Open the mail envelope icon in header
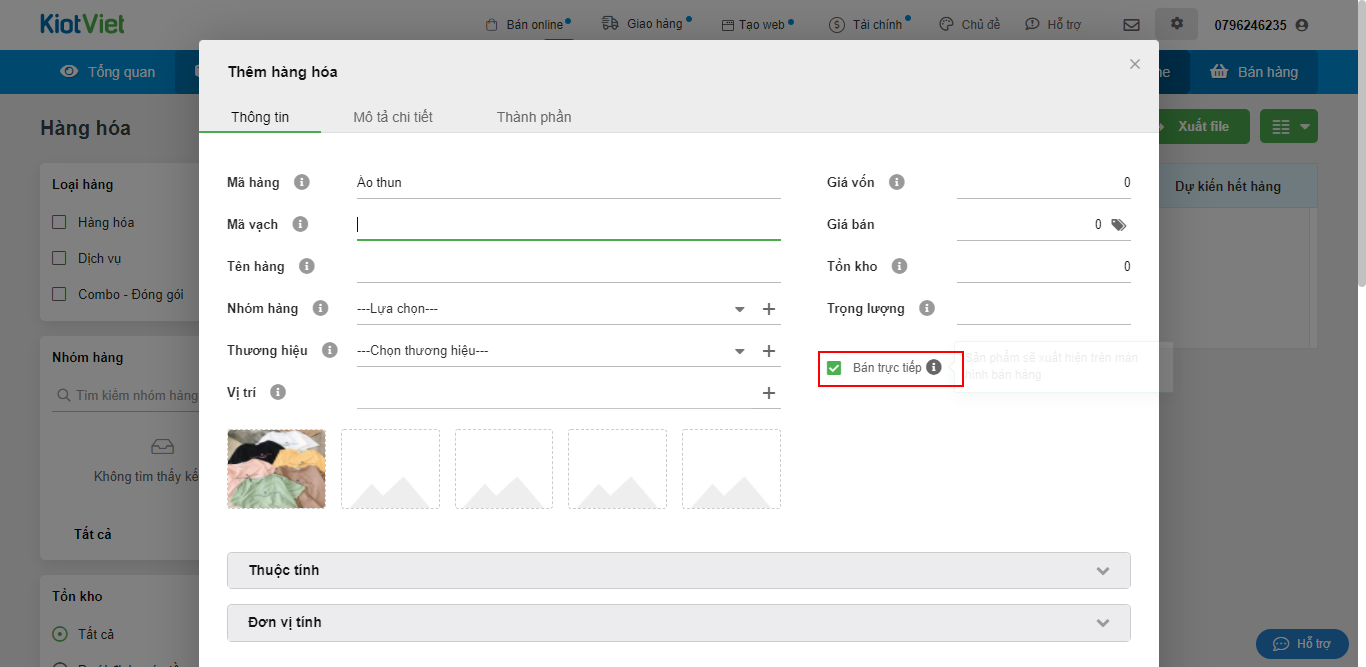 (1131, 25)
